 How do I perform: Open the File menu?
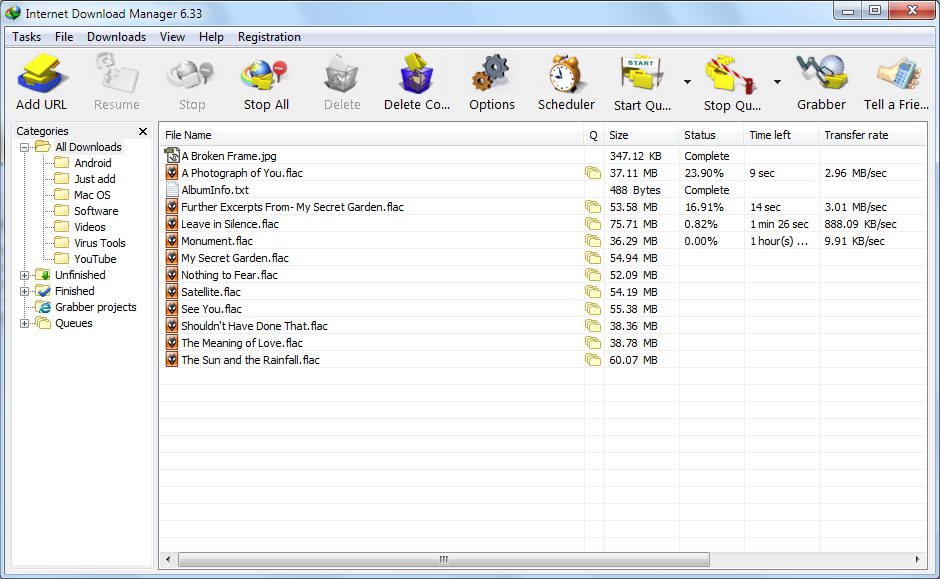point(64,37)
